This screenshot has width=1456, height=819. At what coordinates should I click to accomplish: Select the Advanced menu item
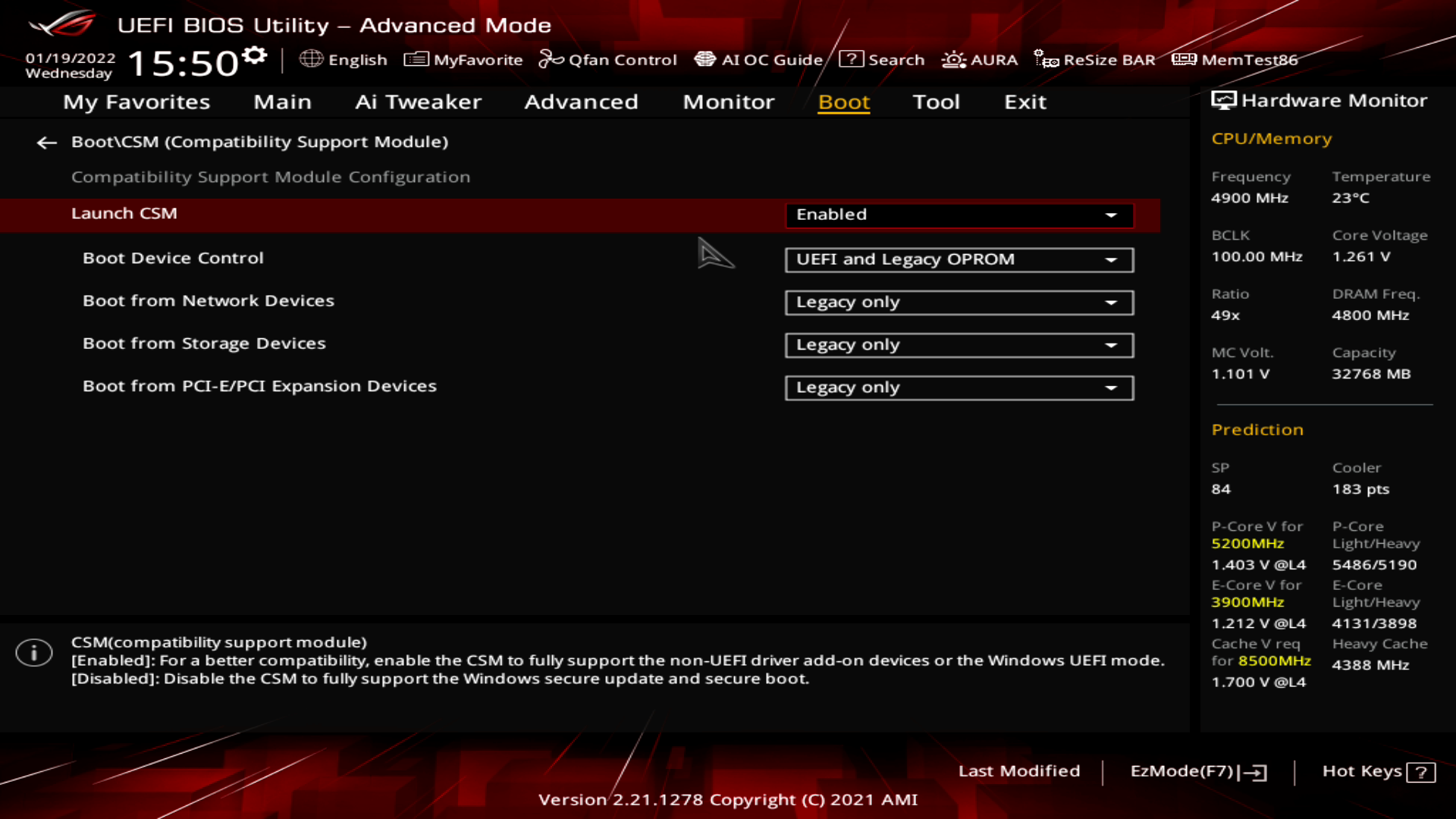tap(581, 100)
